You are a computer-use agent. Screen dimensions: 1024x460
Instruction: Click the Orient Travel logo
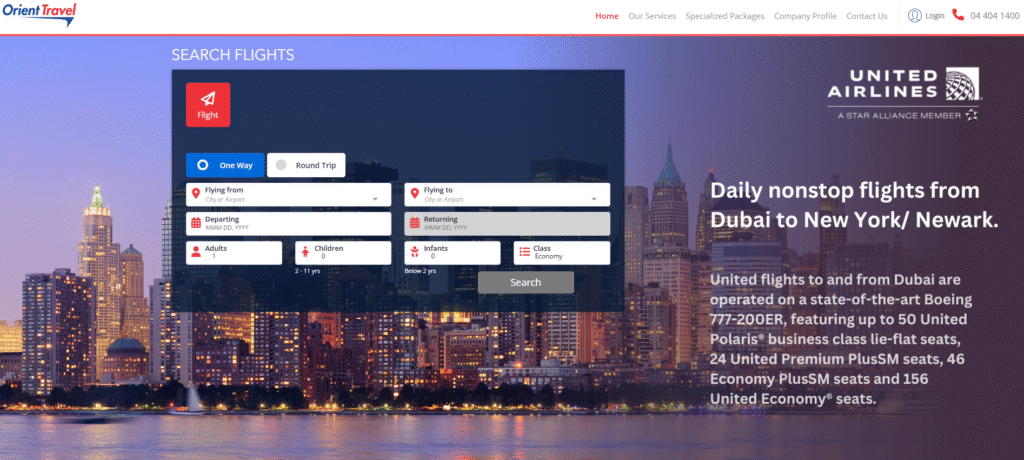39,13
